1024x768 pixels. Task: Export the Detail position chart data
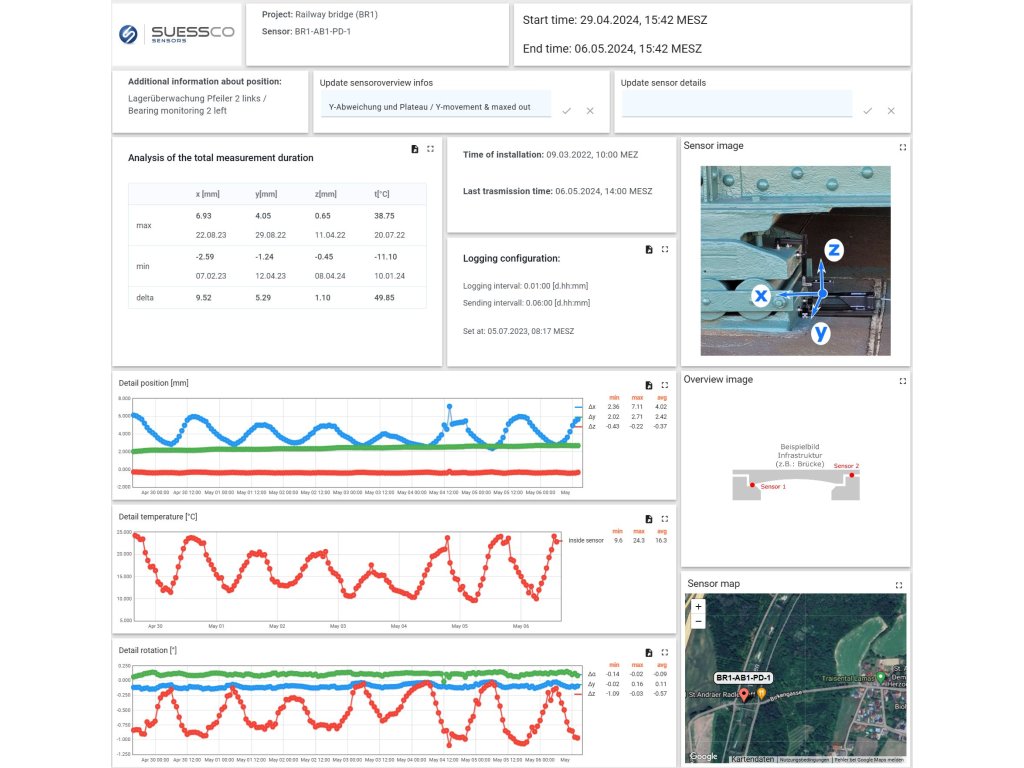tap(649, 384)
